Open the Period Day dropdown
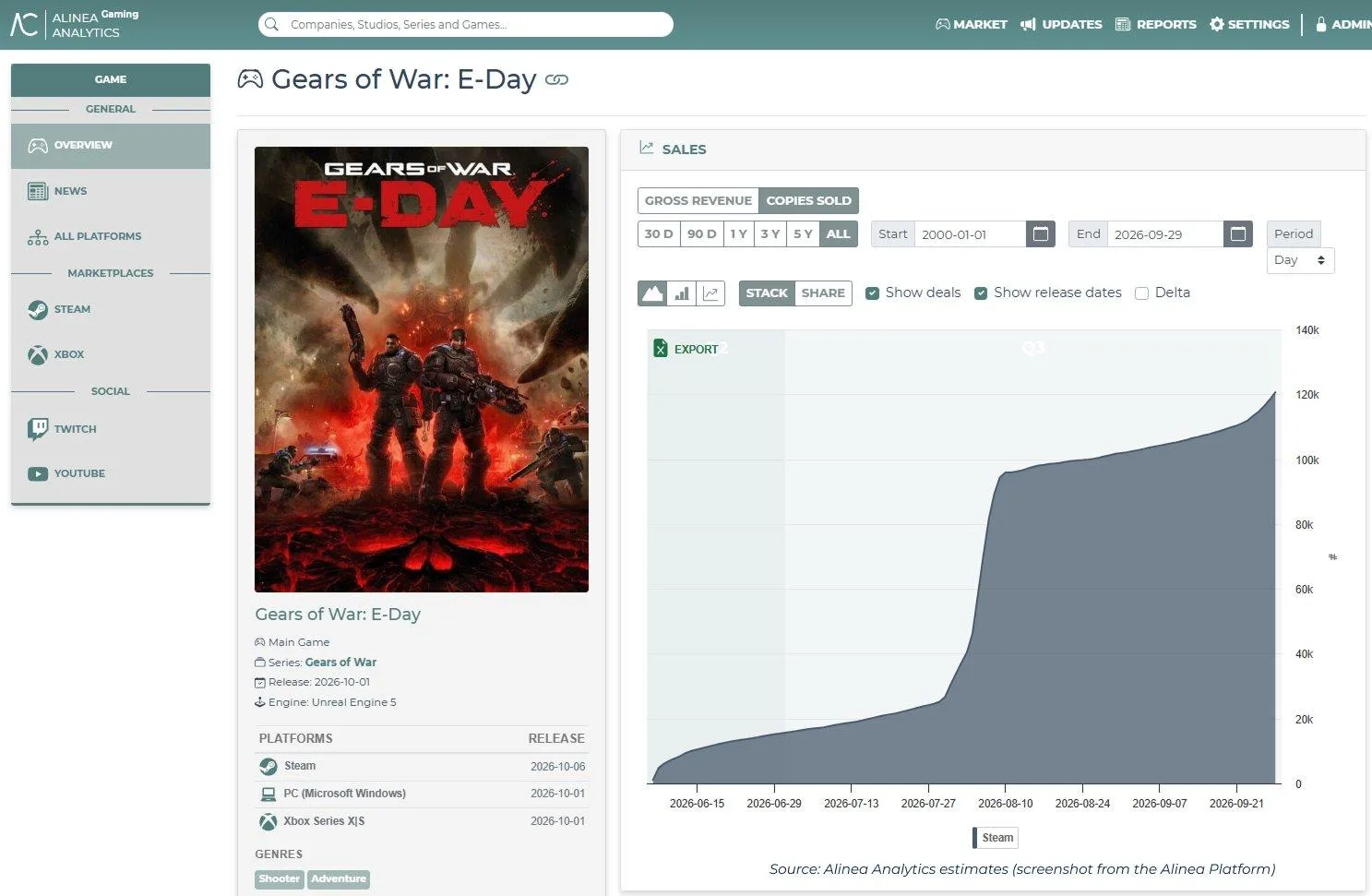1372x896 pixels. [x=1301, y=260]
